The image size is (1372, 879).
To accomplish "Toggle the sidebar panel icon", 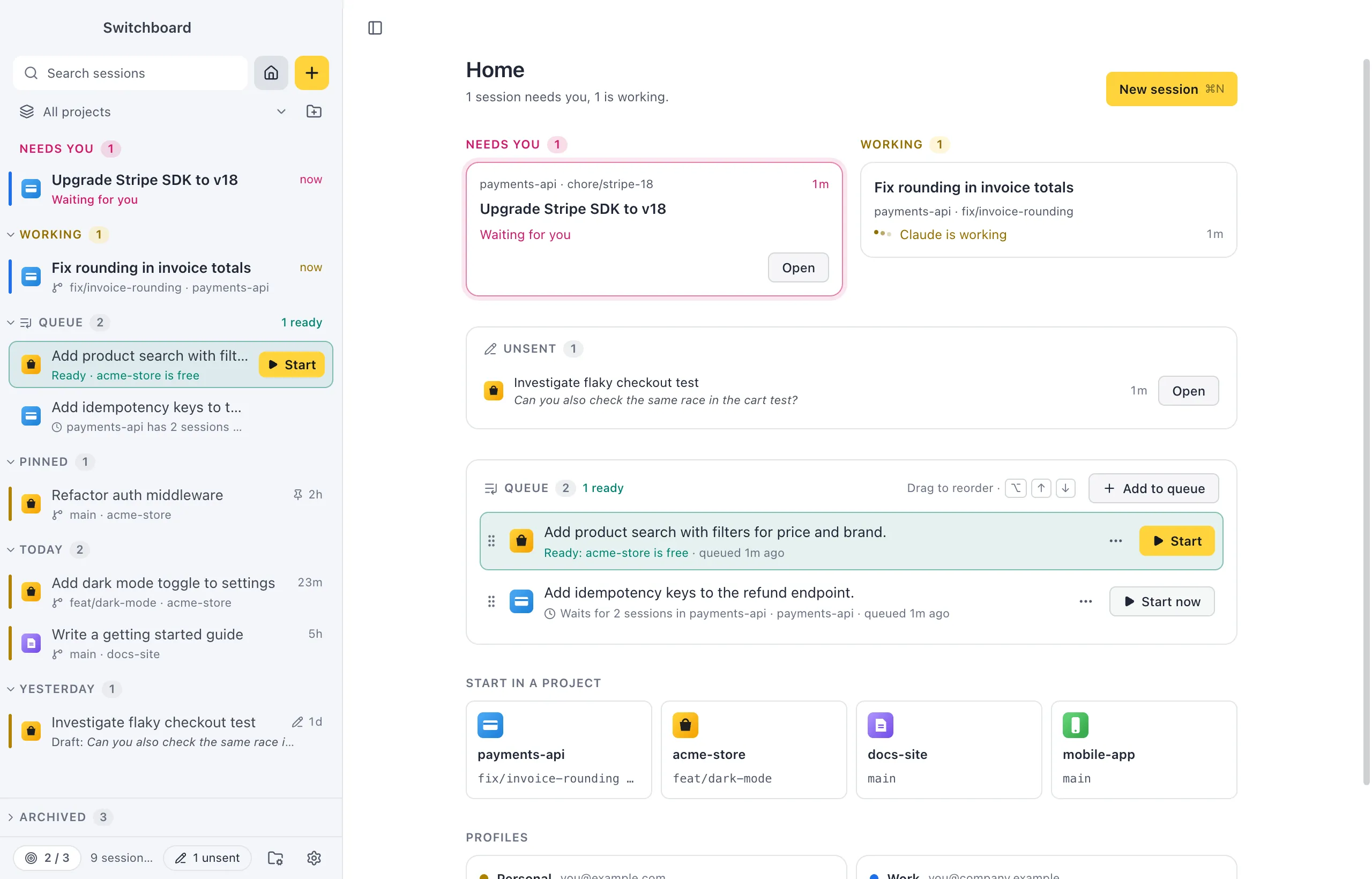I will (x=375, y=28).
